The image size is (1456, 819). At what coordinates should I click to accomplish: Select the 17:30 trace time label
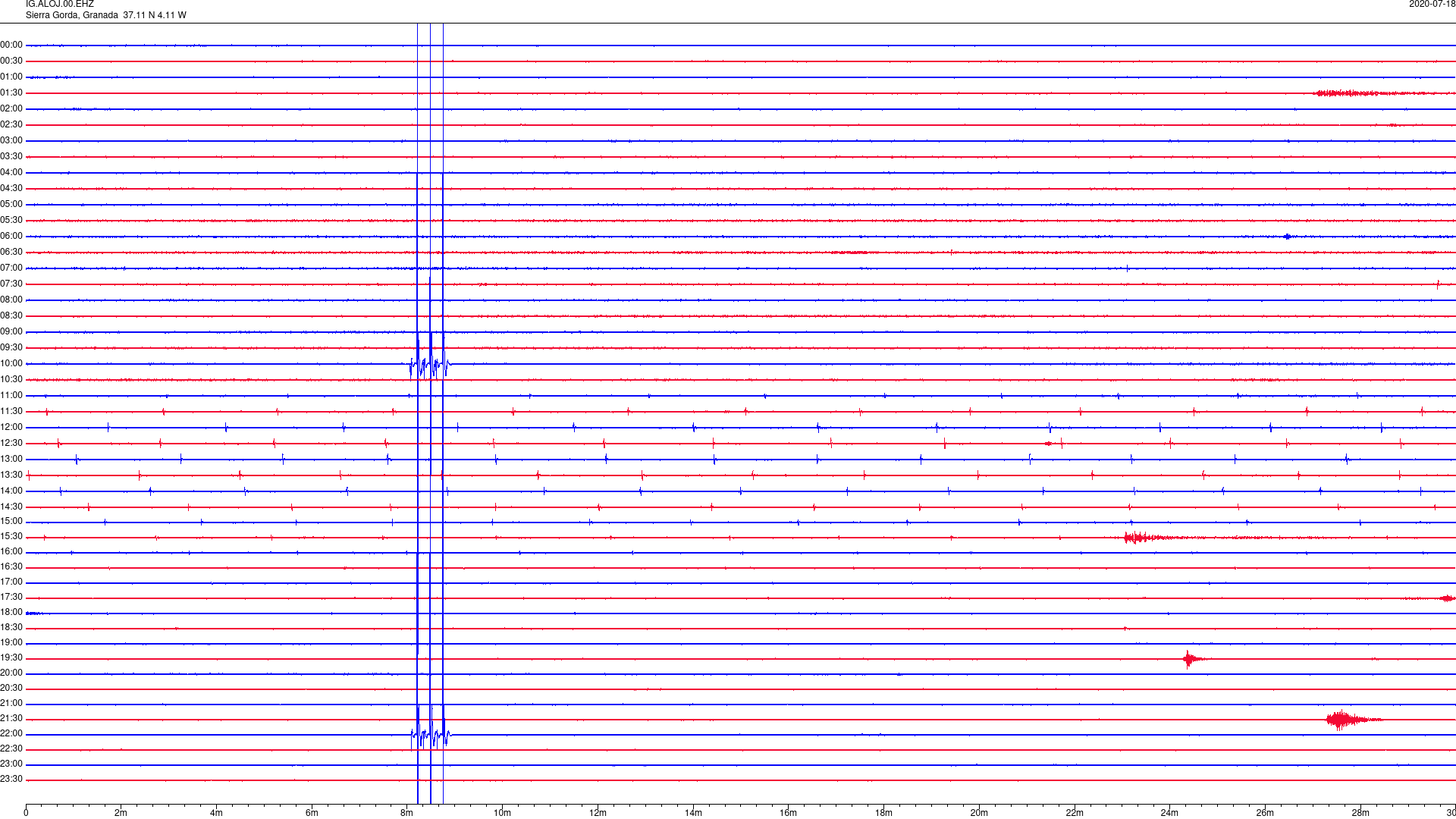click(11, 598)
